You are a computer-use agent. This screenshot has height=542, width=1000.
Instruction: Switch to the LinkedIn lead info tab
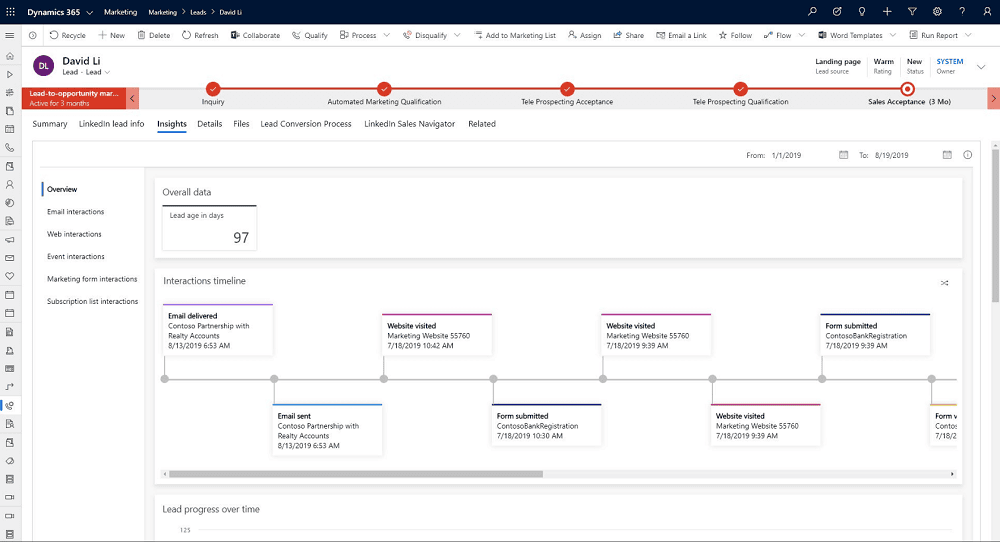(x=112, y=124)
